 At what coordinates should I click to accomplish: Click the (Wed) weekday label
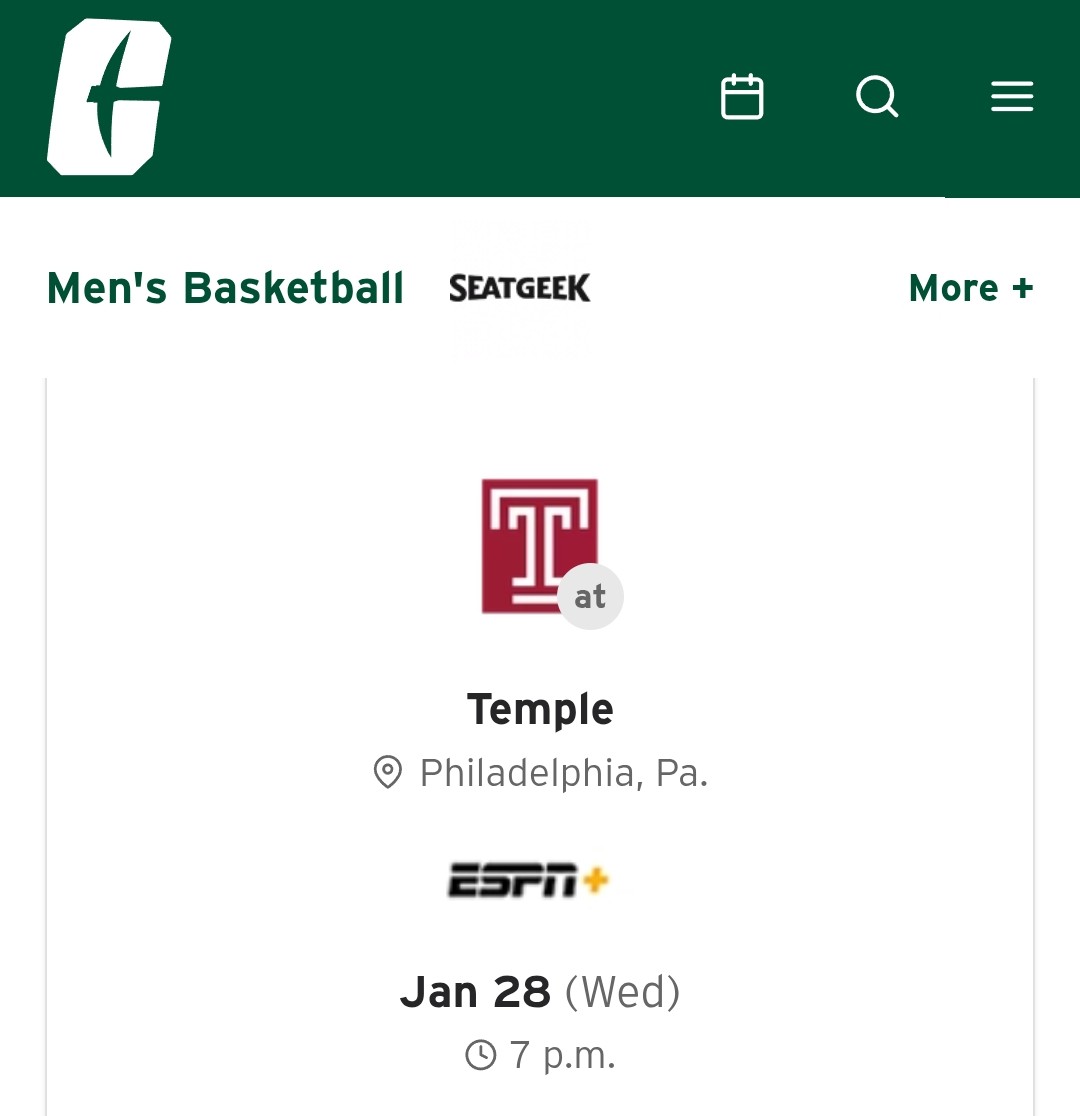(622, 992)
